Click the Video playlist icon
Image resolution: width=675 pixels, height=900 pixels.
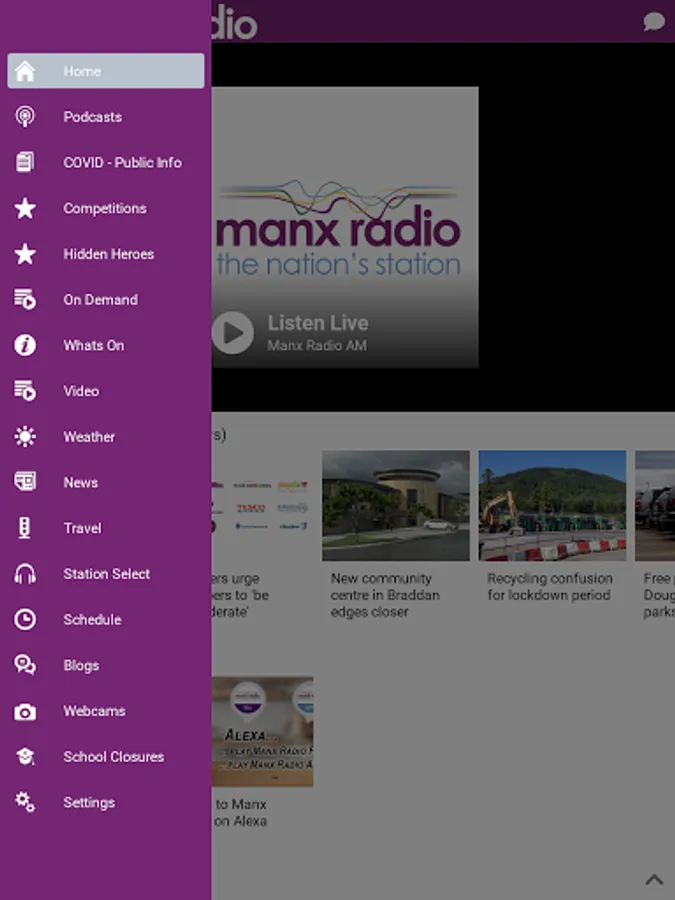25,391
